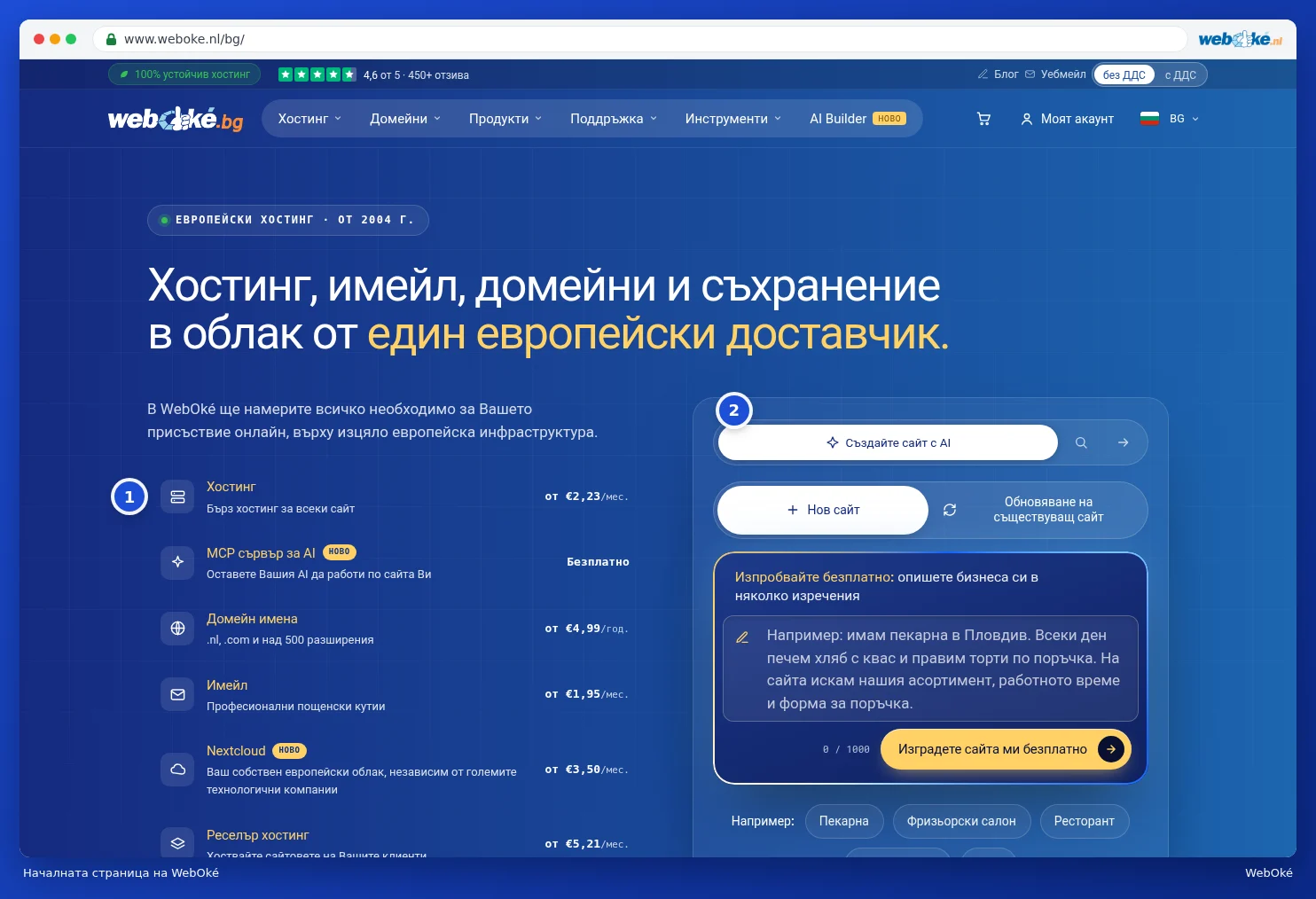This screenshot has width=1316, height=899.
Task: Open the Уебмейл link
Action: (1055, 74)
